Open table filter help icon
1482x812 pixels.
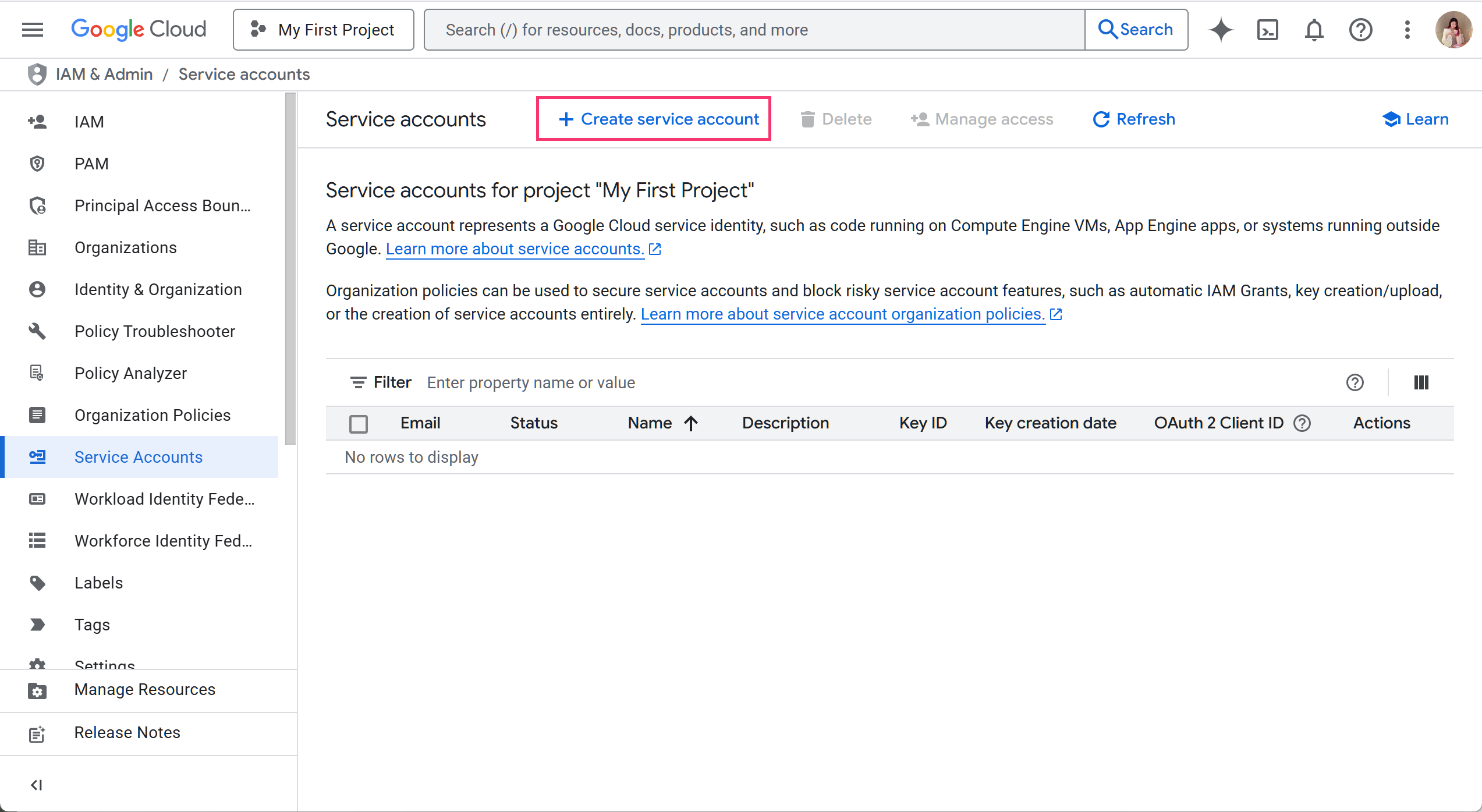coord(1355,382)
